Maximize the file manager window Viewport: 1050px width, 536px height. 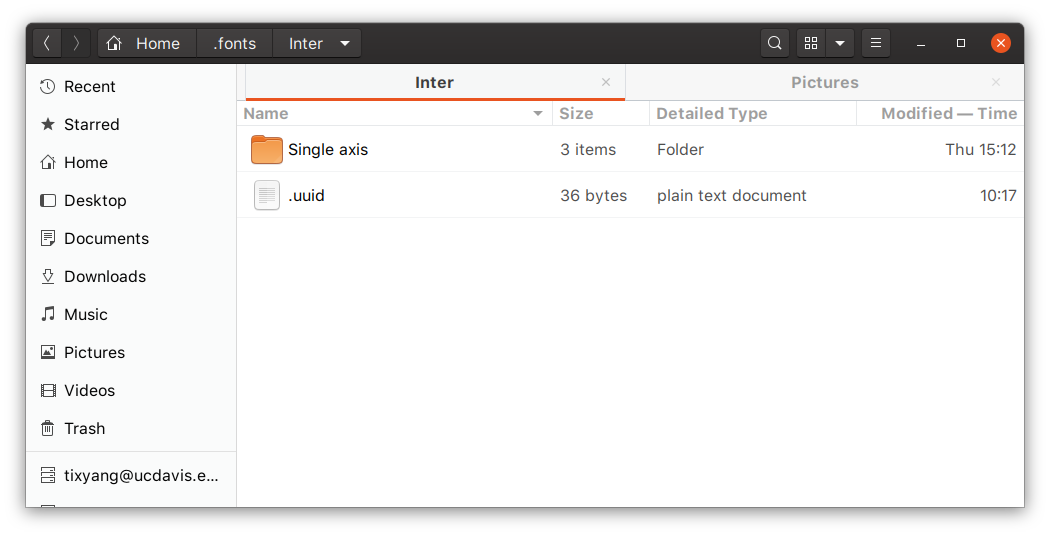coord(961,44)
